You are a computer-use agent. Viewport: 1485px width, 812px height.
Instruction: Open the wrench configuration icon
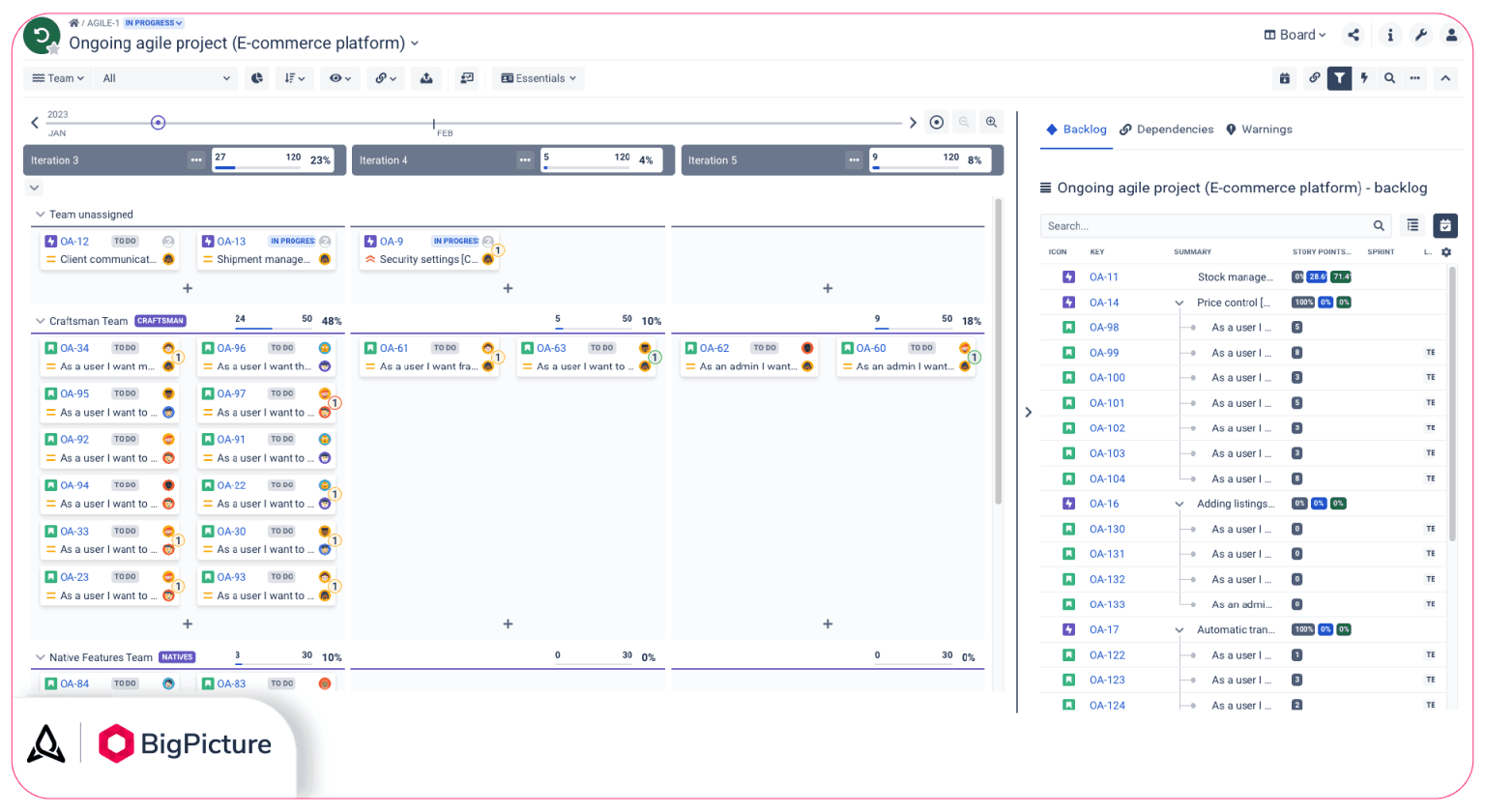coord(1420,35)
